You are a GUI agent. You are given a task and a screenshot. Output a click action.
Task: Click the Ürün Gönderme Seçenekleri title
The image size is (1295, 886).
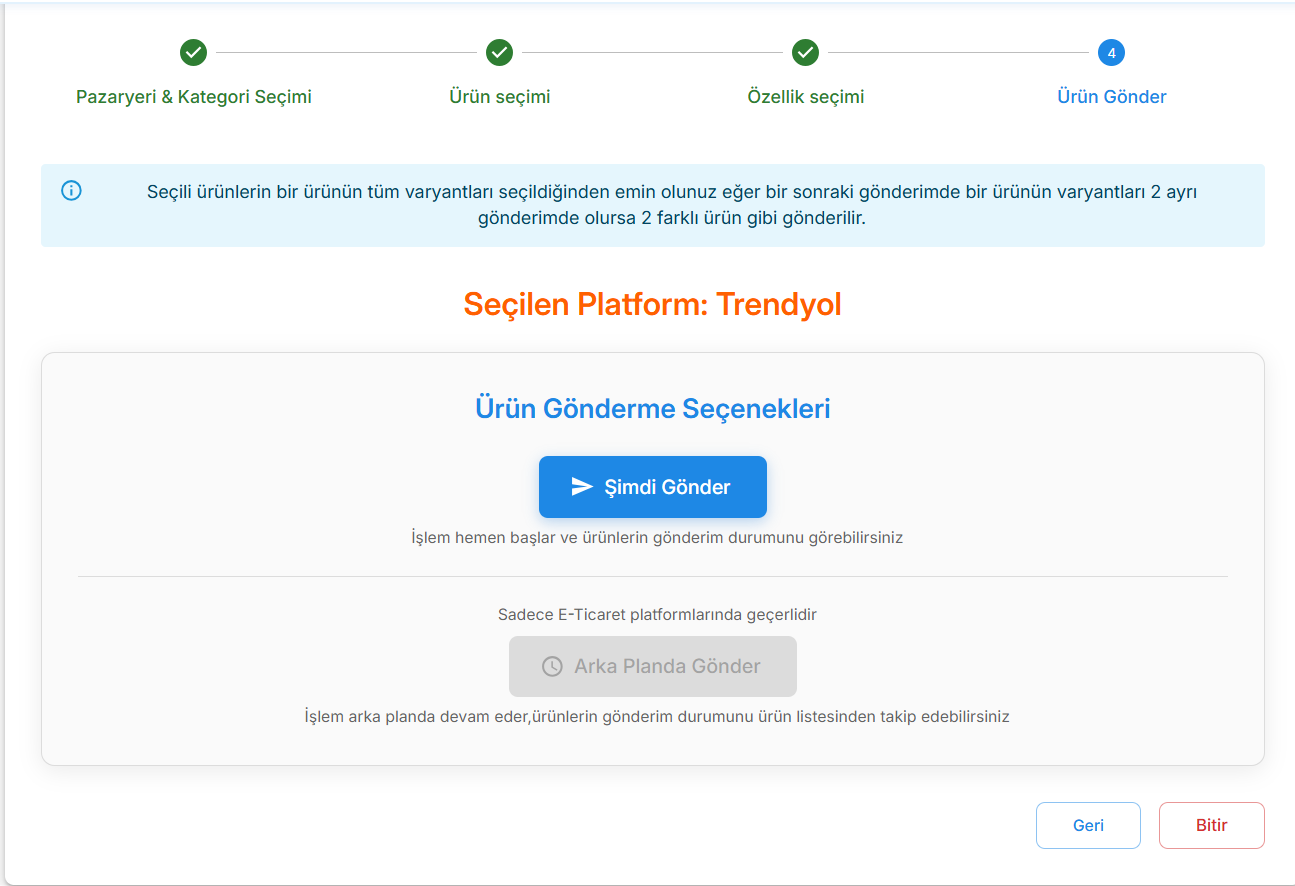pos(652,407)
